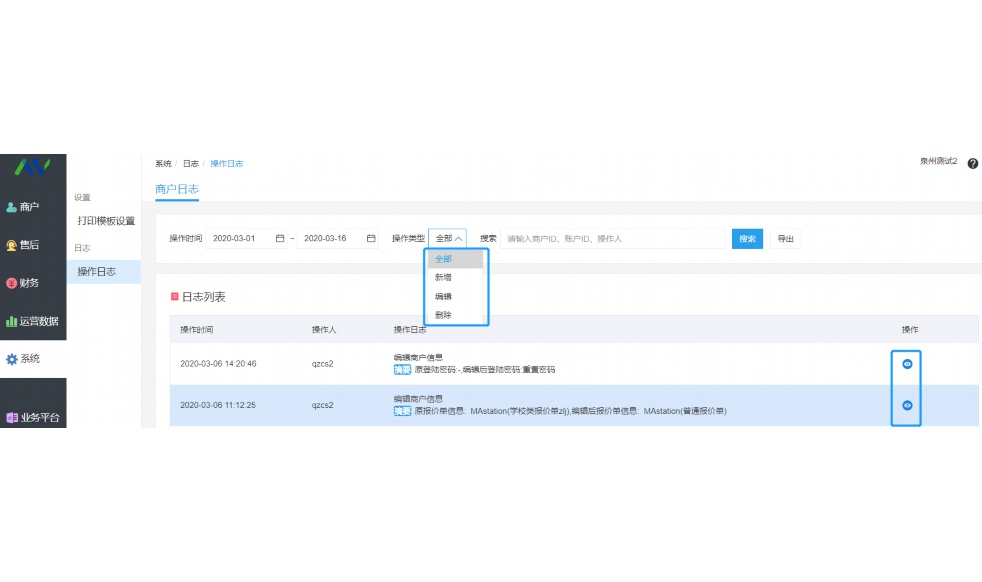The height and width of the screenshot is (582, 982).
Task: Open 打印模板设置 in the settings submenu
Action: point(106,221)
